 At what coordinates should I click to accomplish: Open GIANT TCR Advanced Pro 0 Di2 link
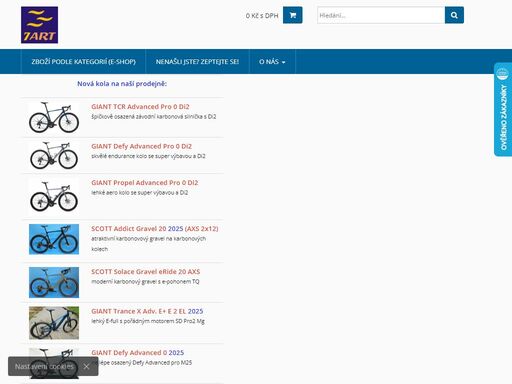pyautogui.click(x=140, y=107)
